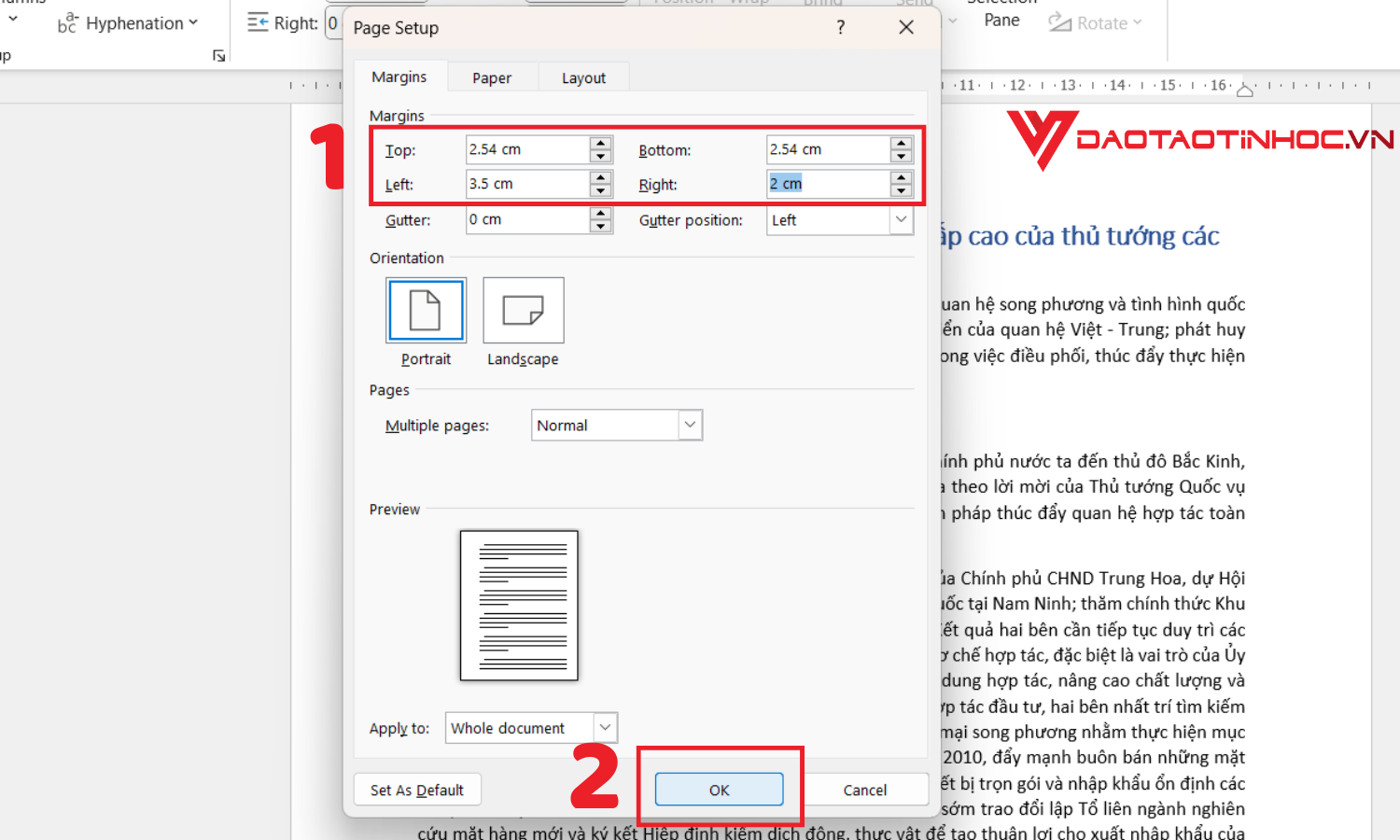
Task: Increase the Top margin with its up arrow
Action: tap(601, 144)
